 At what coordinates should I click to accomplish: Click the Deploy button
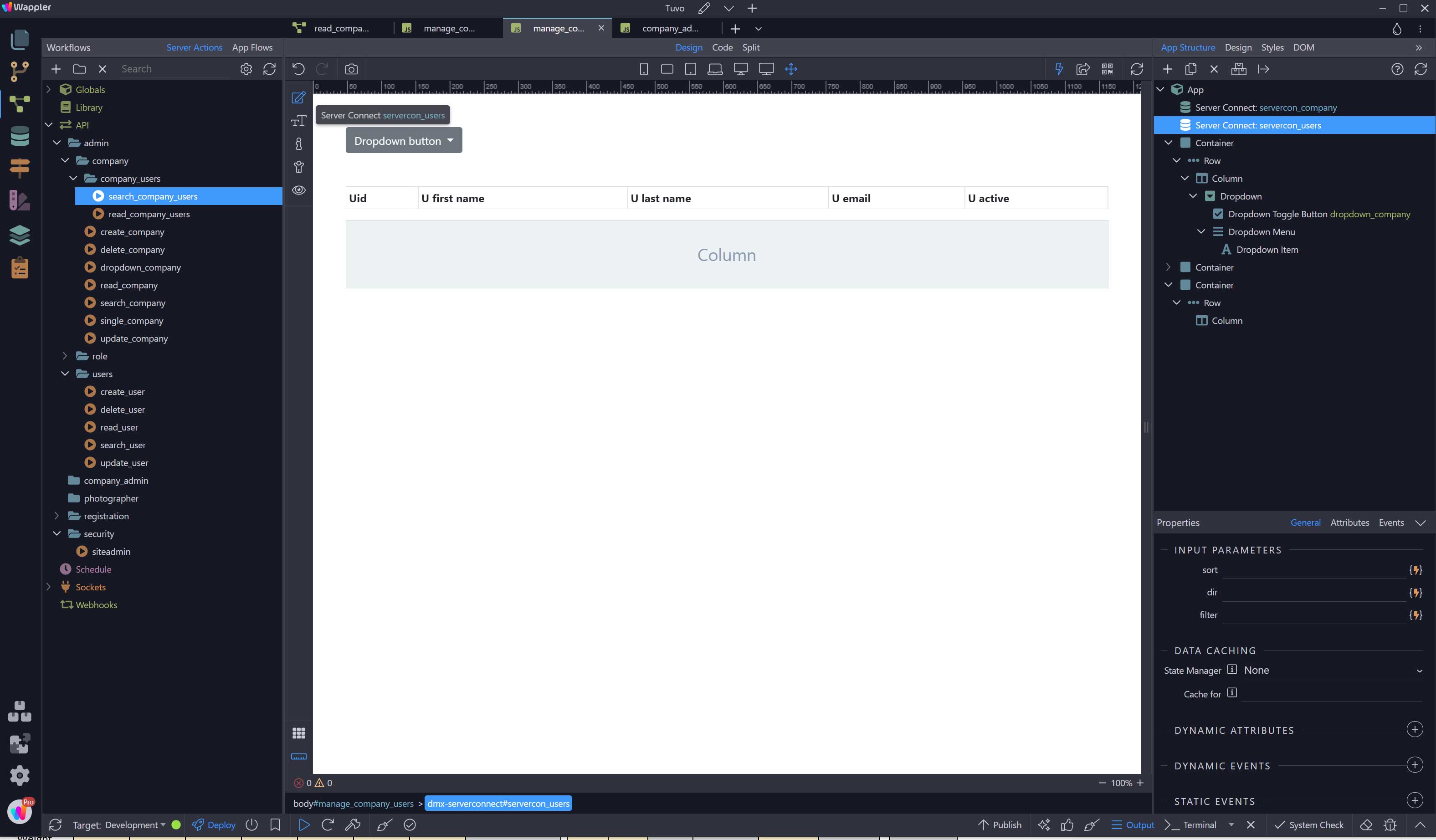(214, 825)
